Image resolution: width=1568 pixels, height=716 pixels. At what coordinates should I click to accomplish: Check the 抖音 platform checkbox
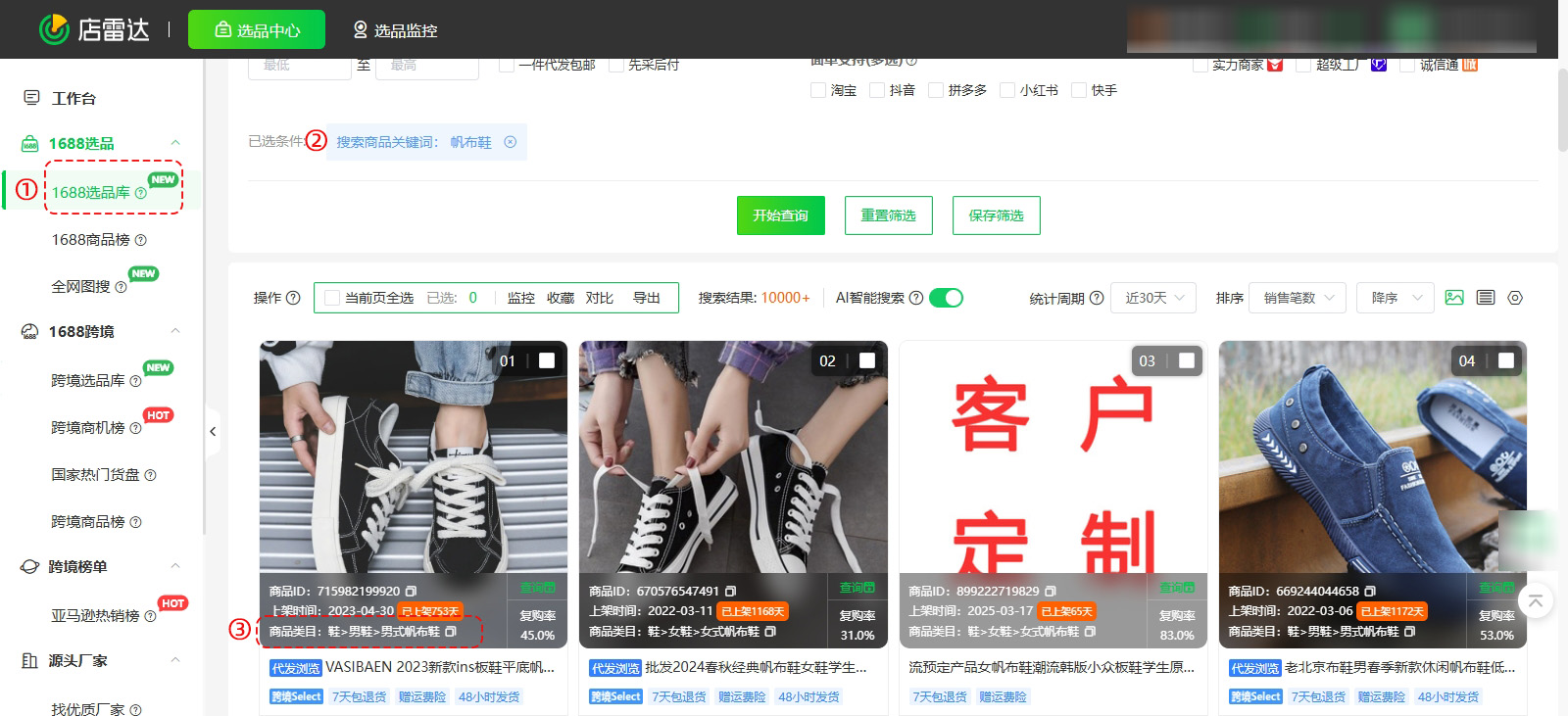point(877,90)
